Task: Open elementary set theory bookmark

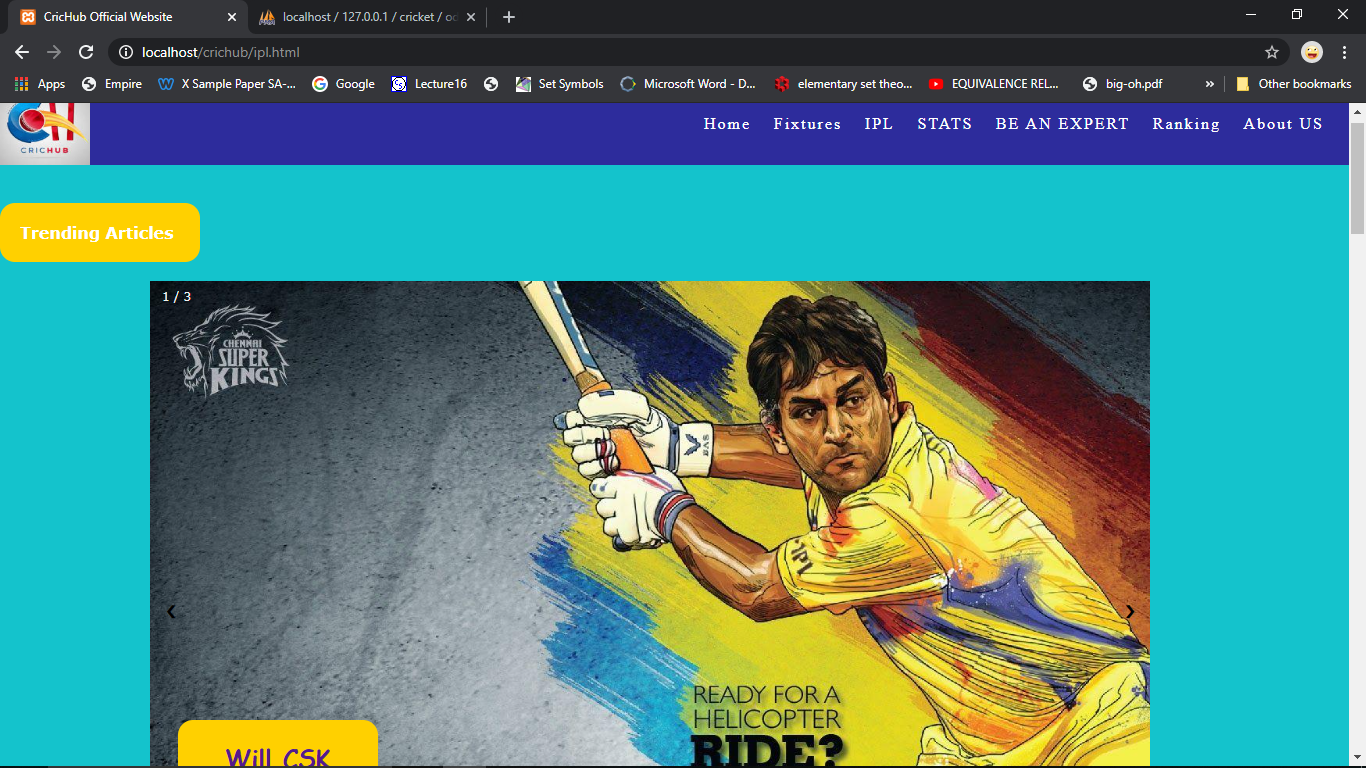Action: click(x=843, y=84)
